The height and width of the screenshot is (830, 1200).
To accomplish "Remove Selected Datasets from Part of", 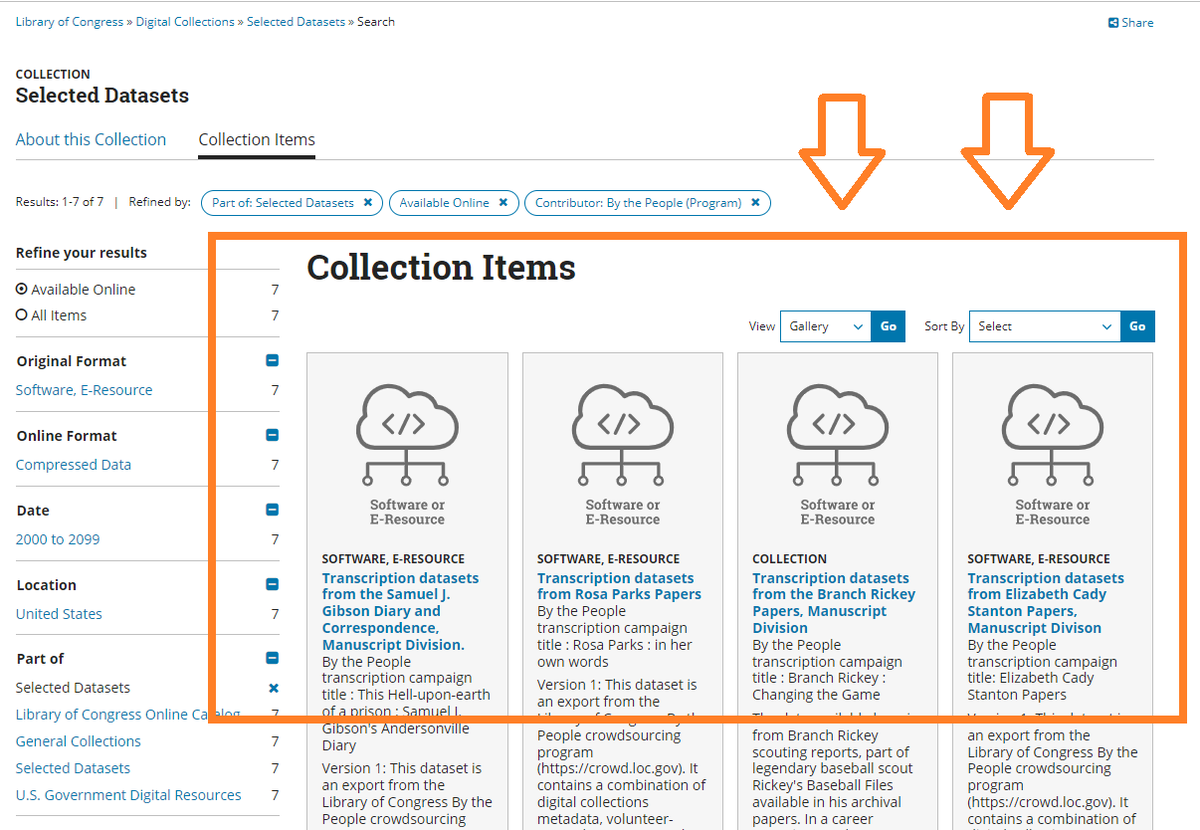I will [x=273, y=688].
